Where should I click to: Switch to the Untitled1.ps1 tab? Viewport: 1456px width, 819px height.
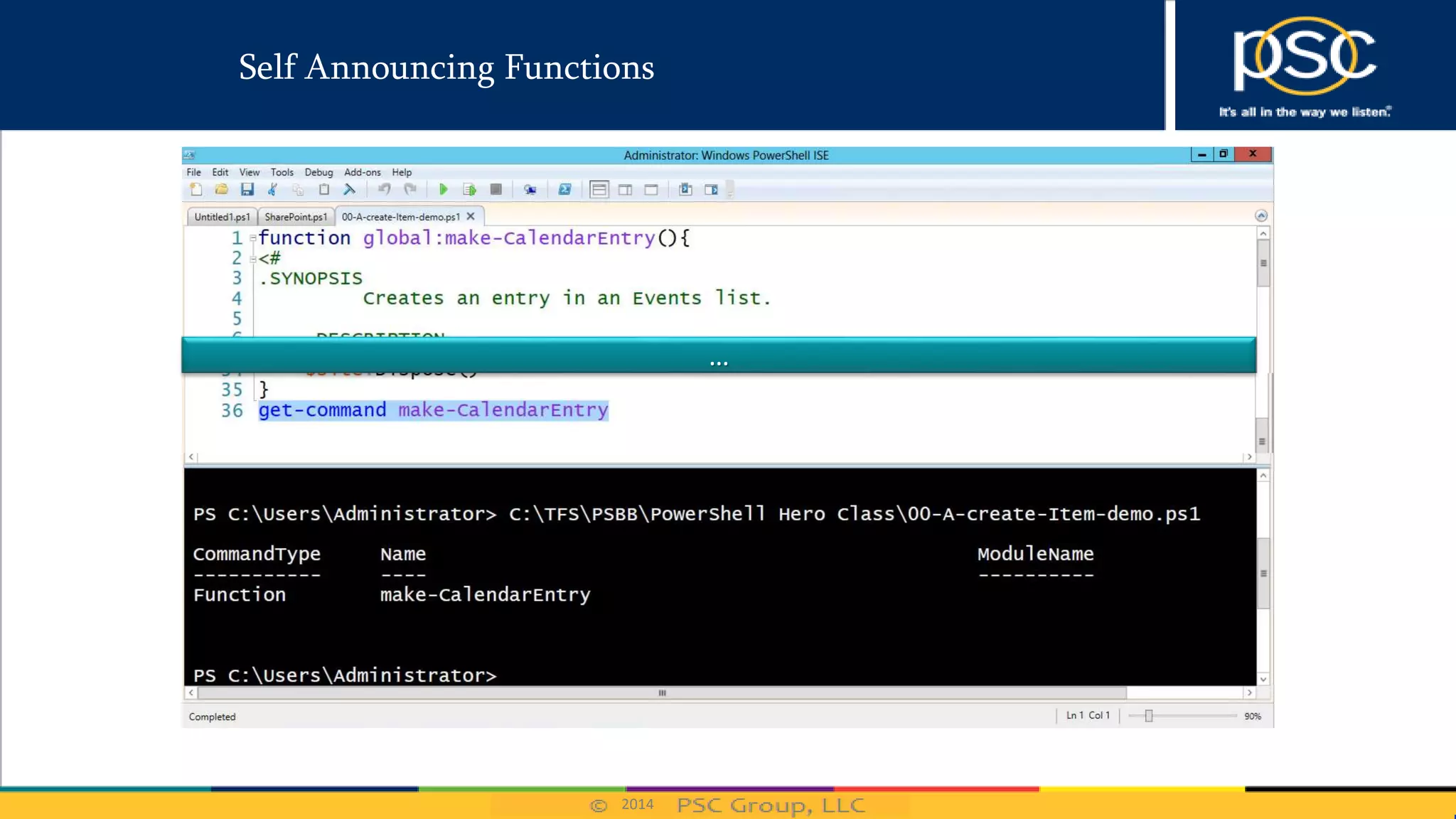(x=222, y=217)
